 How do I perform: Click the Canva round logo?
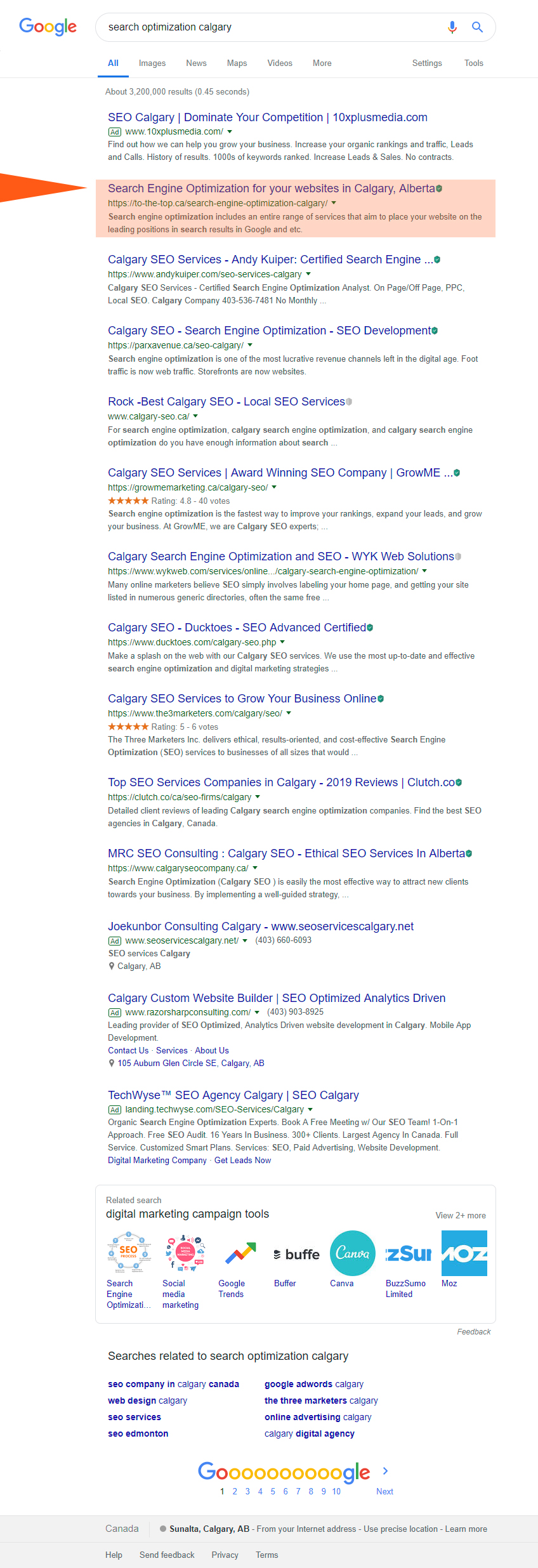[x=353, y=1253]
